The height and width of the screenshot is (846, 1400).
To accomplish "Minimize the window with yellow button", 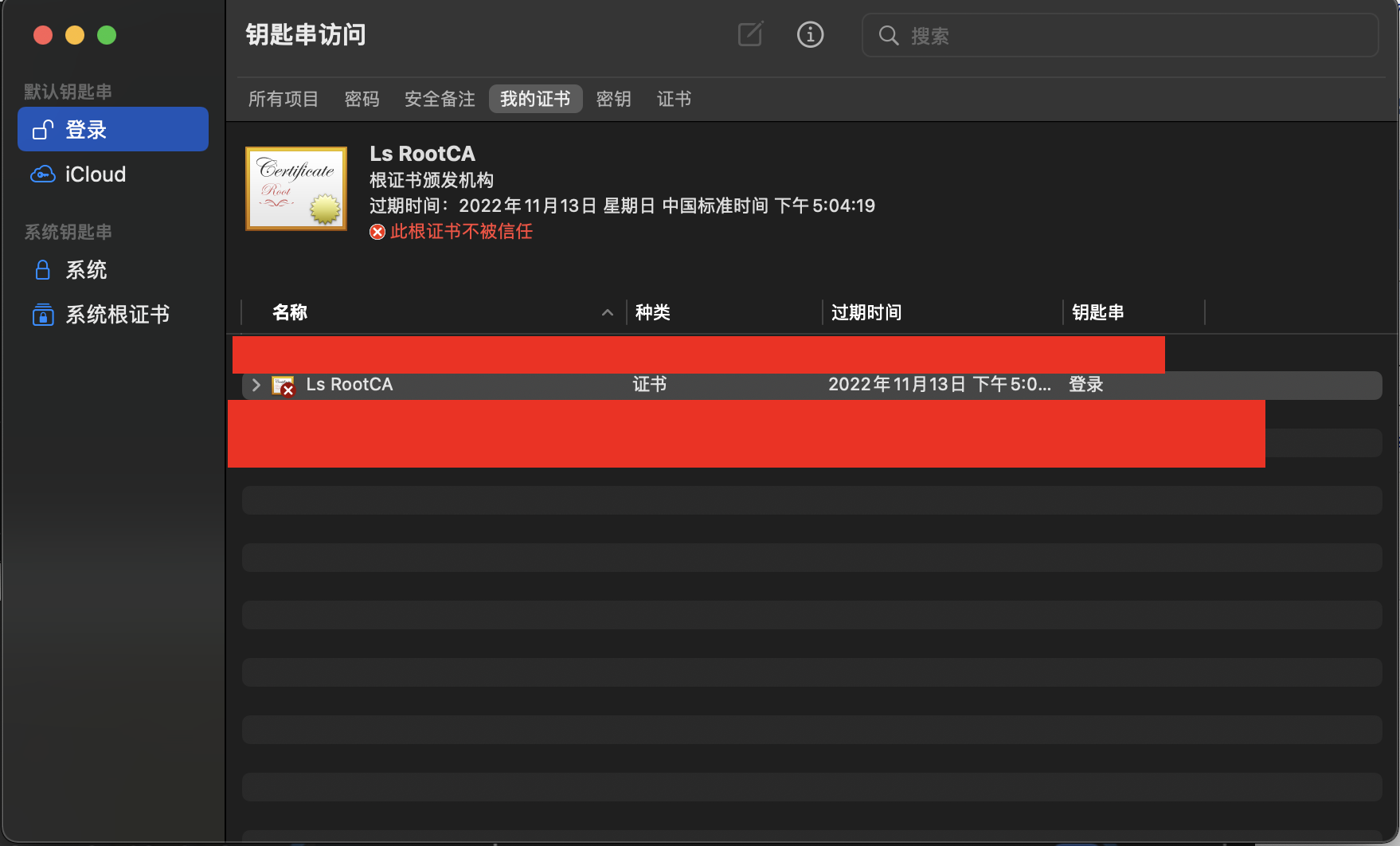I will click(75, 35).
